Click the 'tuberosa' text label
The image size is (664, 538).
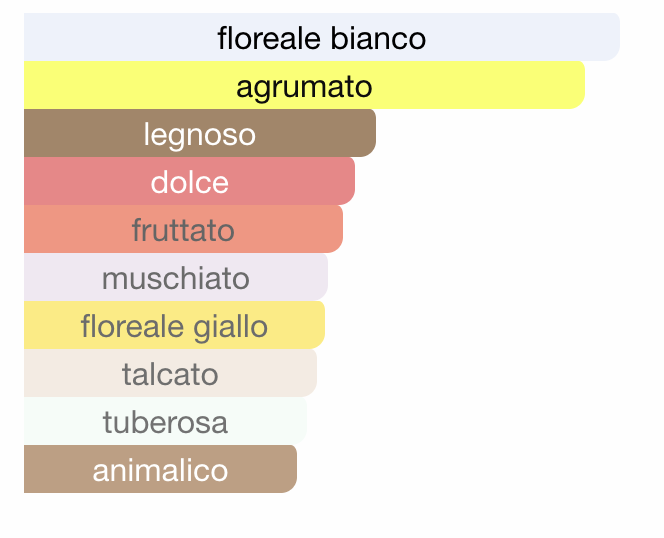[x=166, y=422]
